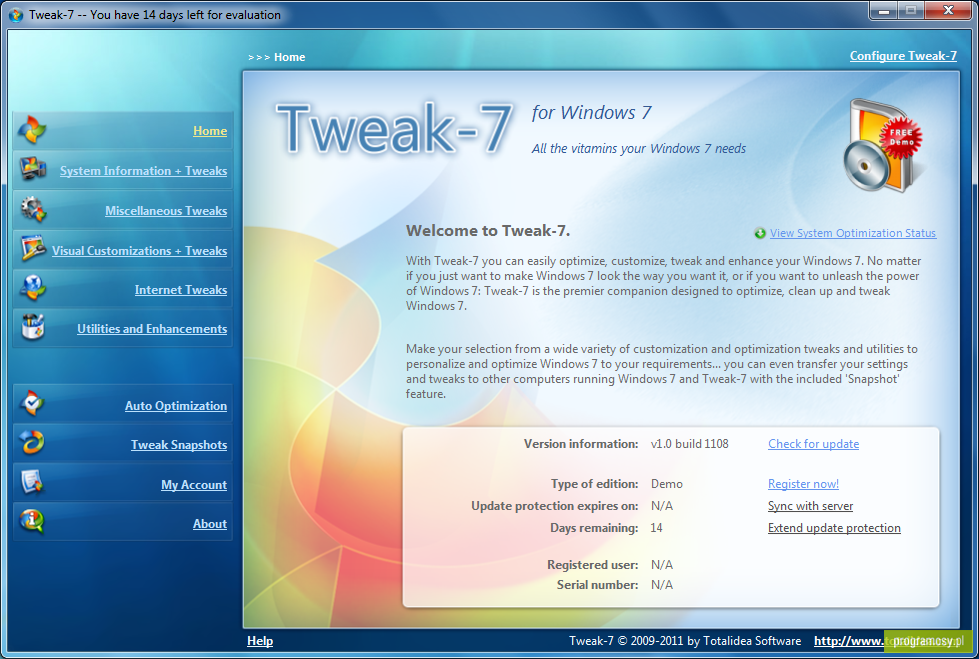Viewport: 979px width, 659px height.
Task: Click the 'Registered user:' label
Action: coord(593,565)
